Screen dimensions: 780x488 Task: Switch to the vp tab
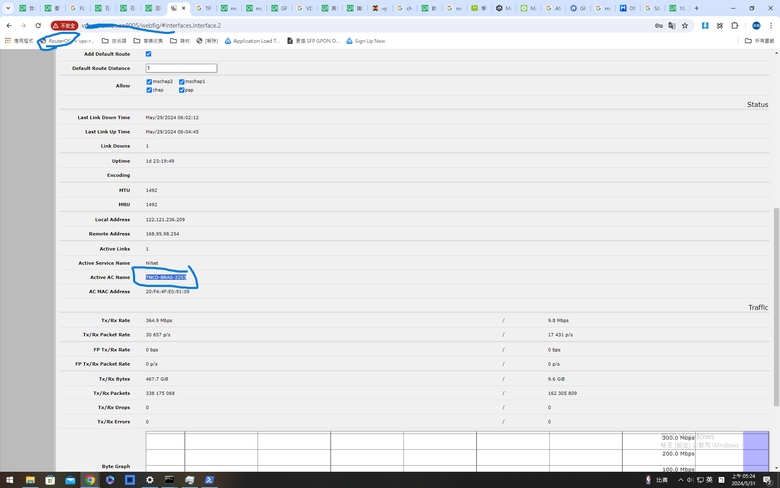coord(380,8)
